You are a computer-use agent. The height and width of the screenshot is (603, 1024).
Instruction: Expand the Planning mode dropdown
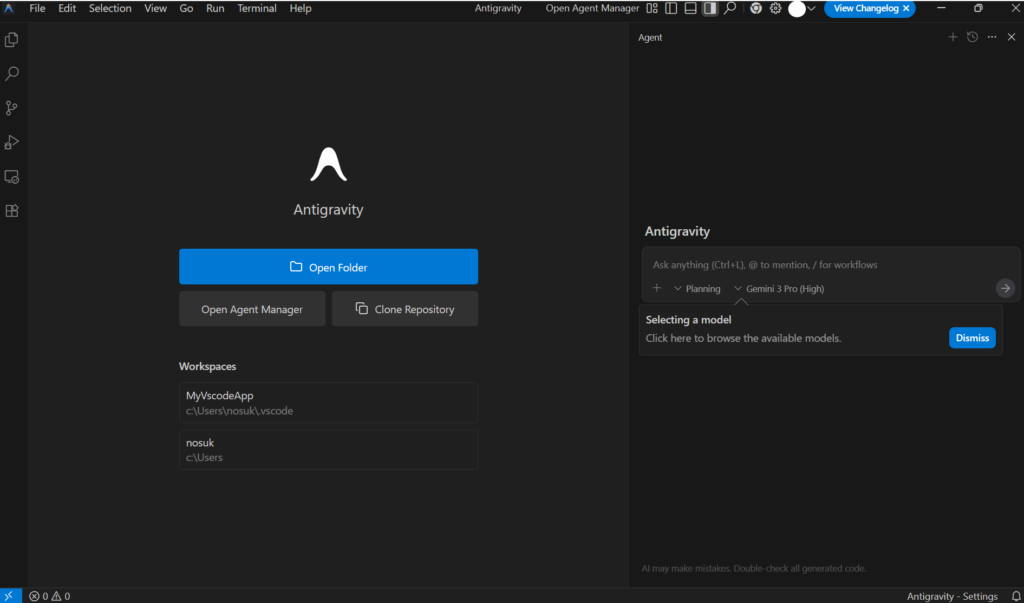tap(697, 289)
